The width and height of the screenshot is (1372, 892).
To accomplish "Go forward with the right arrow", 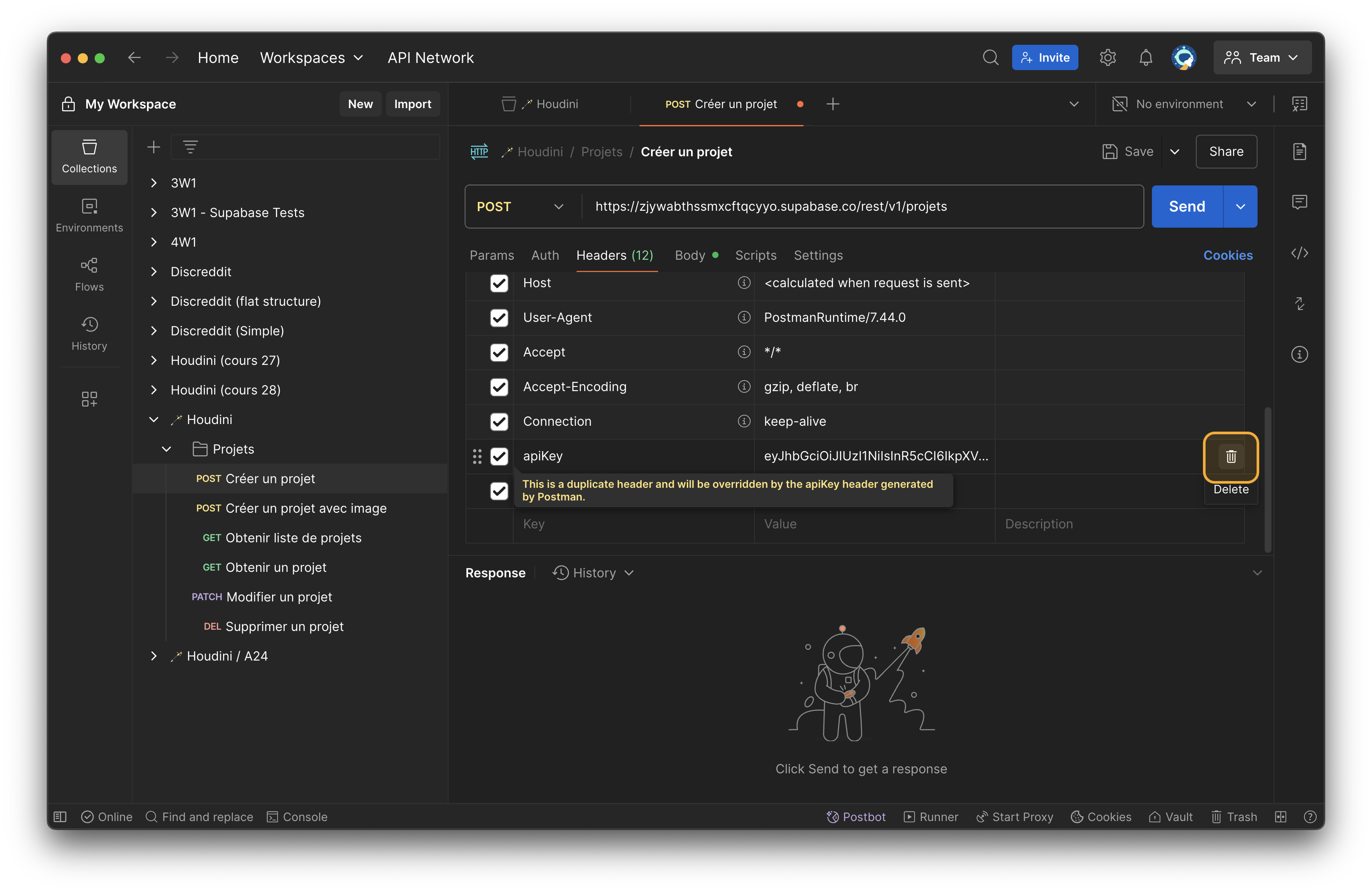I will [172, 57].
